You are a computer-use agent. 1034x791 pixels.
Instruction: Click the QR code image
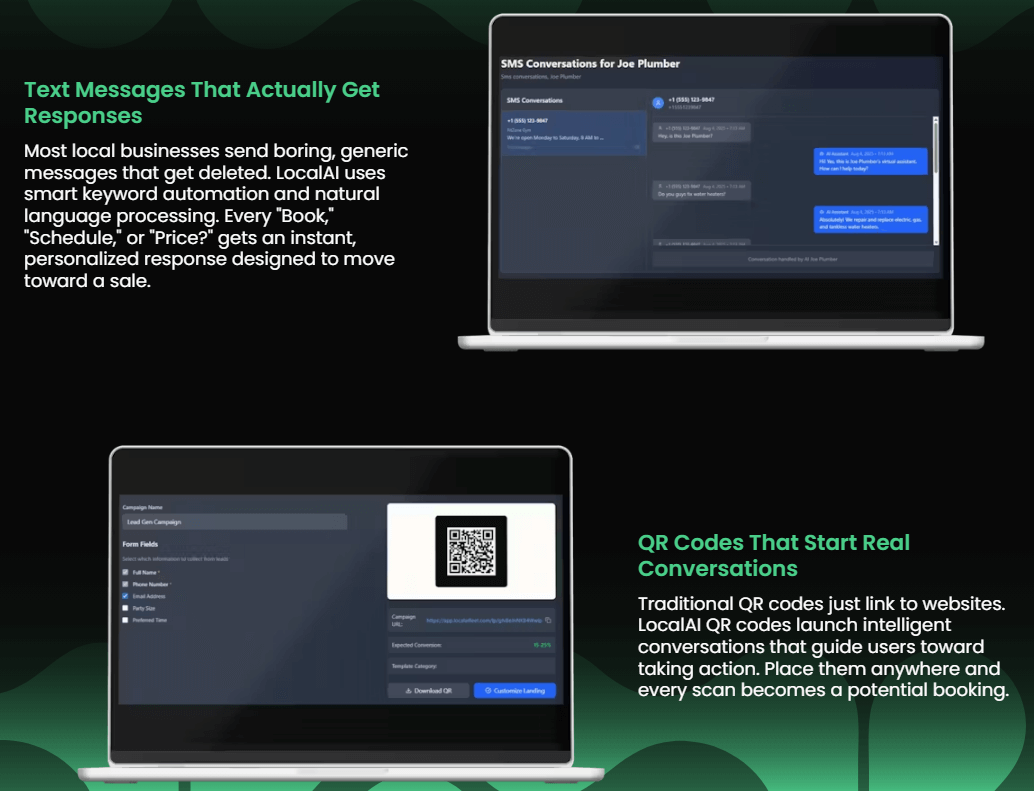coord(471,551)
